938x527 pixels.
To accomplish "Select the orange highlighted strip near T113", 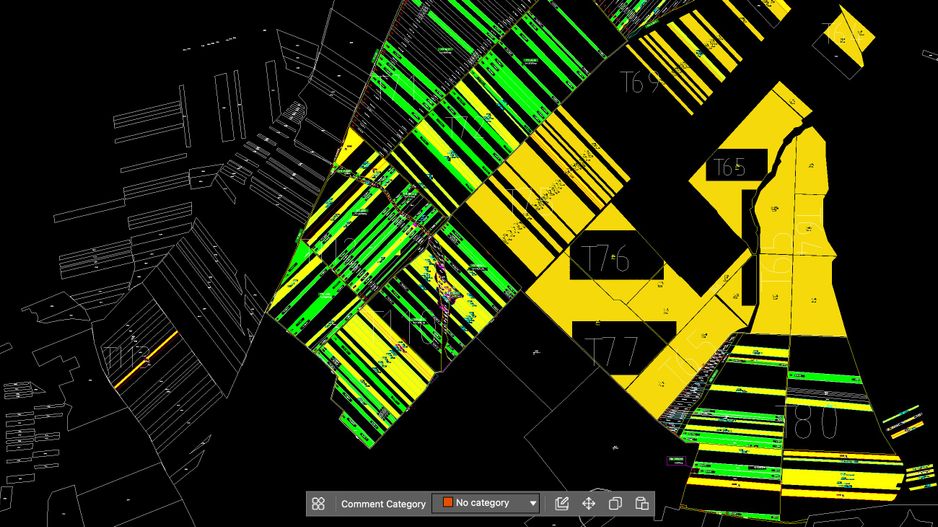I will (x=146, y=361).
